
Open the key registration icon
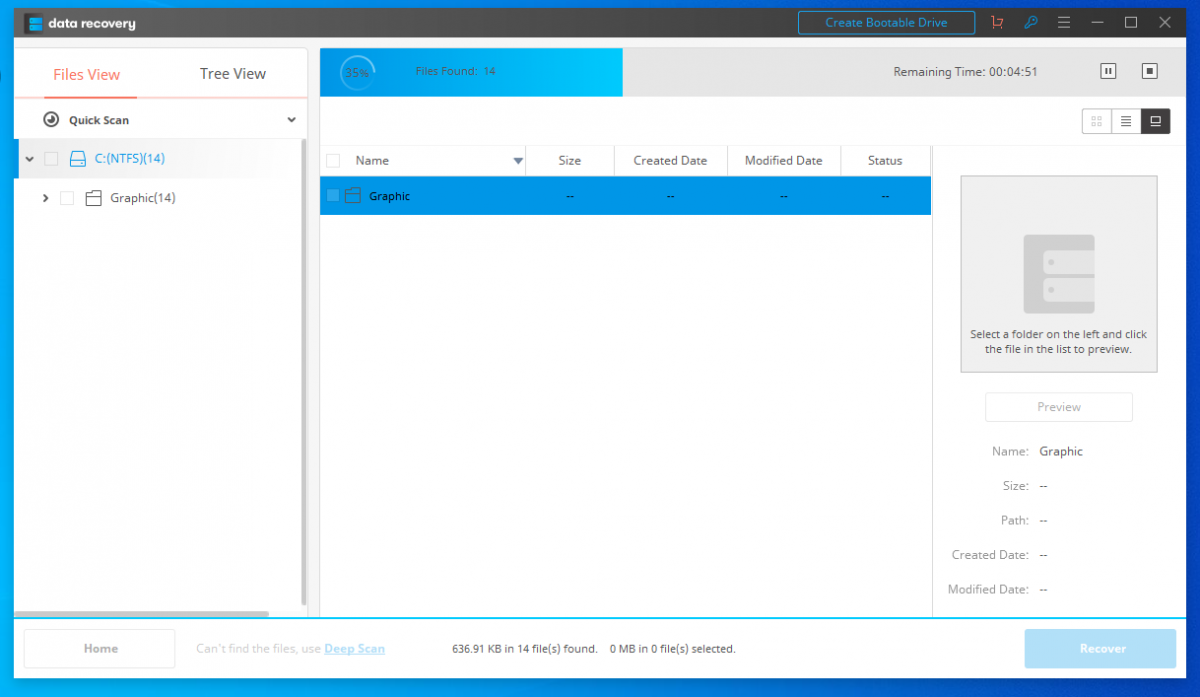pyautogui.click(x=1031, y=23)
